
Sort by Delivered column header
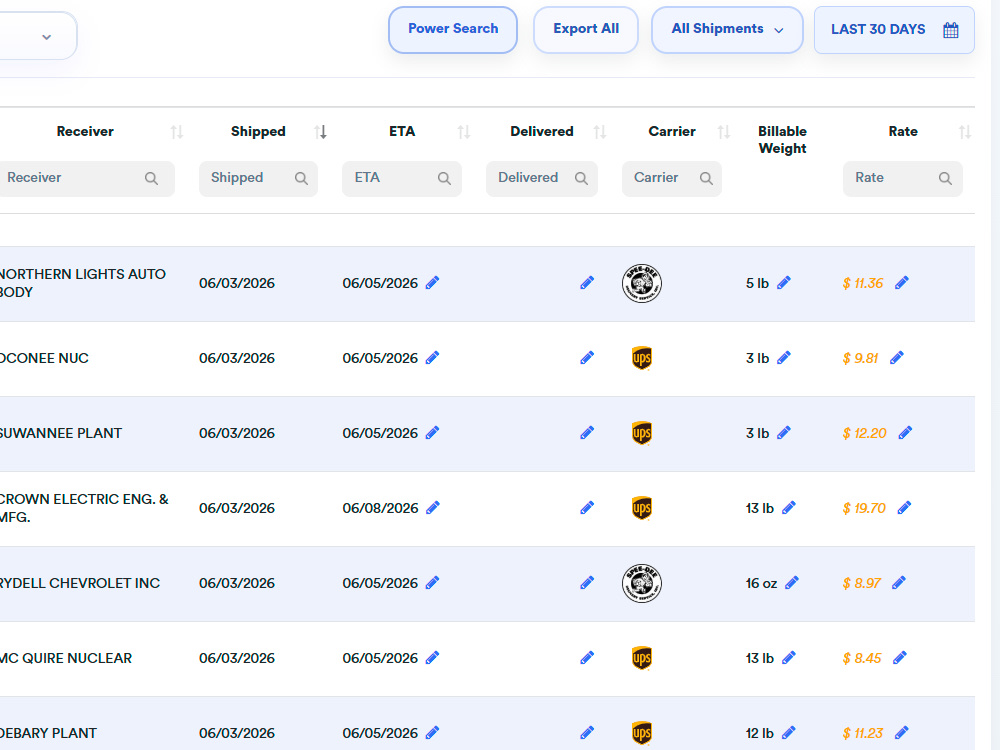[x=541, y=131]
